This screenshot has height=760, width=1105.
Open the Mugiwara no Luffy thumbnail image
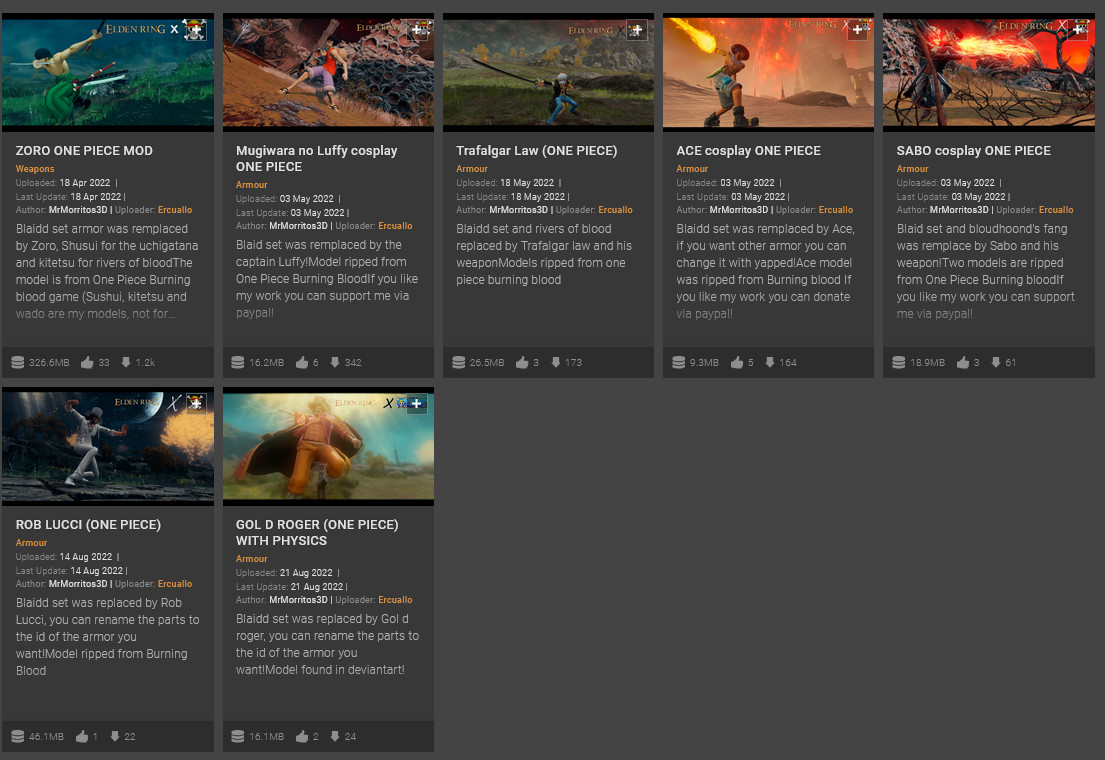point(328,72)
